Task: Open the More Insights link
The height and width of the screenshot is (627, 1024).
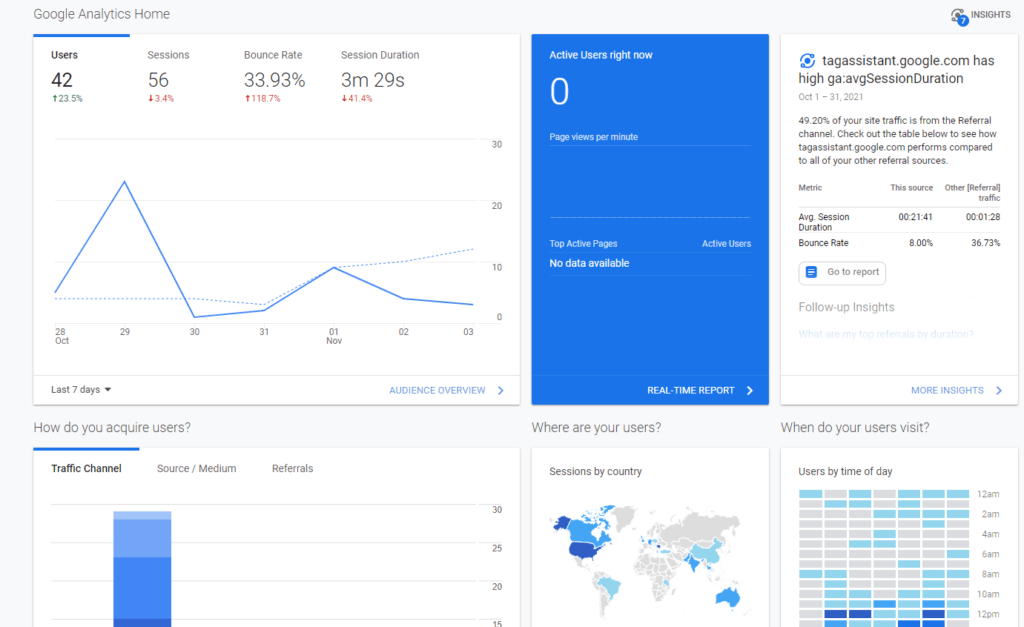Action: tap(948, 391)
